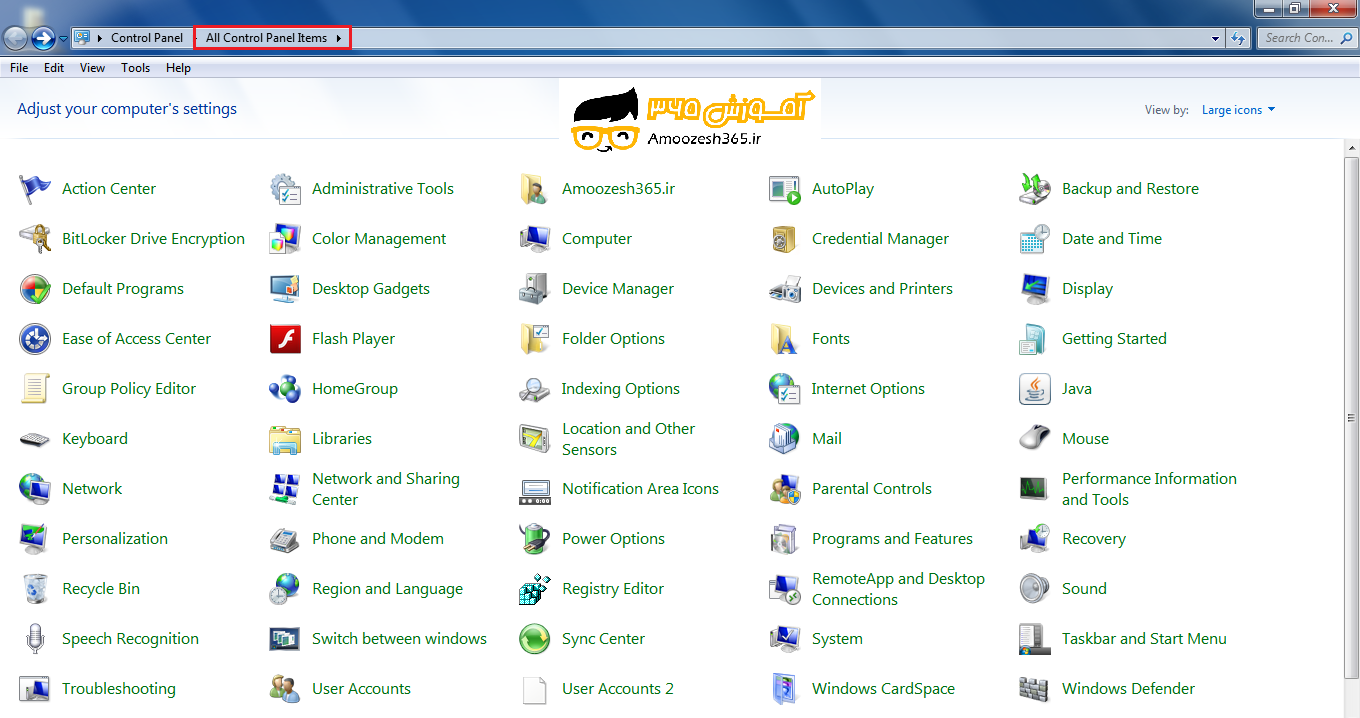The width and height of the screenshot is (1360, 718).
Task: Open the Programs and Features link
Action: click(892, 539)
